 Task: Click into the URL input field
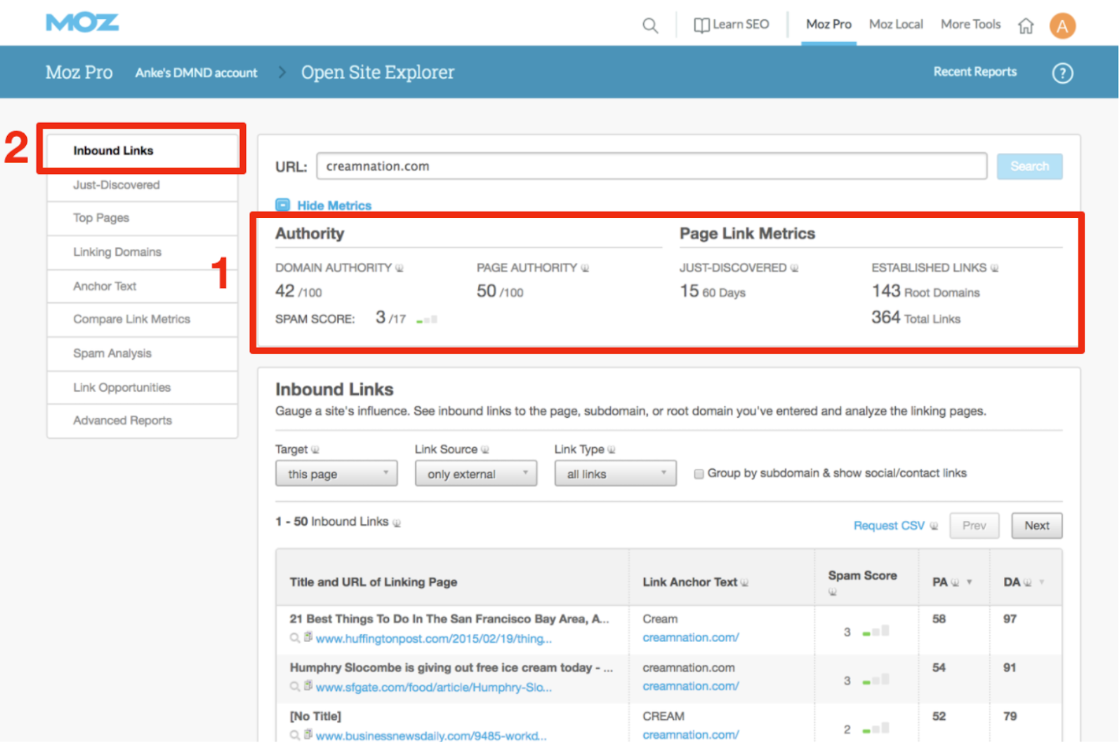[650, 166]
